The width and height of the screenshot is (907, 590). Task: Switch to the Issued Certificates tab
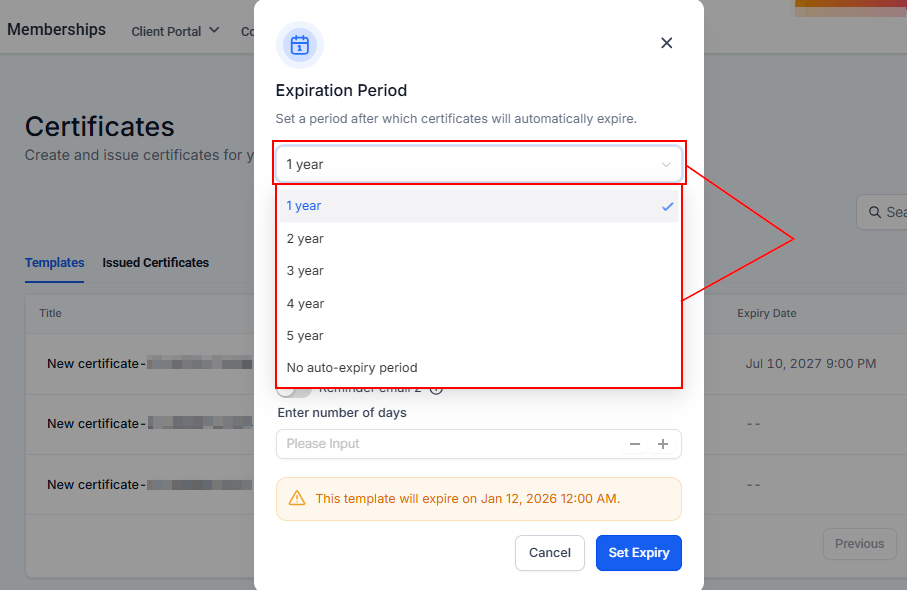155,263
